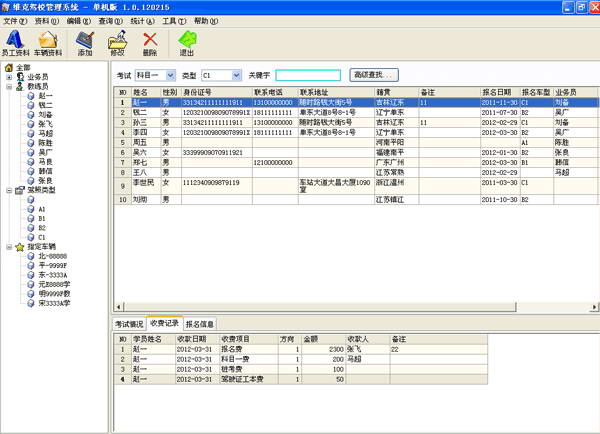Click the red X 删除 (delete) icon
Screen dimensions: 600x434
pyautogui.click(x=150, y=42)
